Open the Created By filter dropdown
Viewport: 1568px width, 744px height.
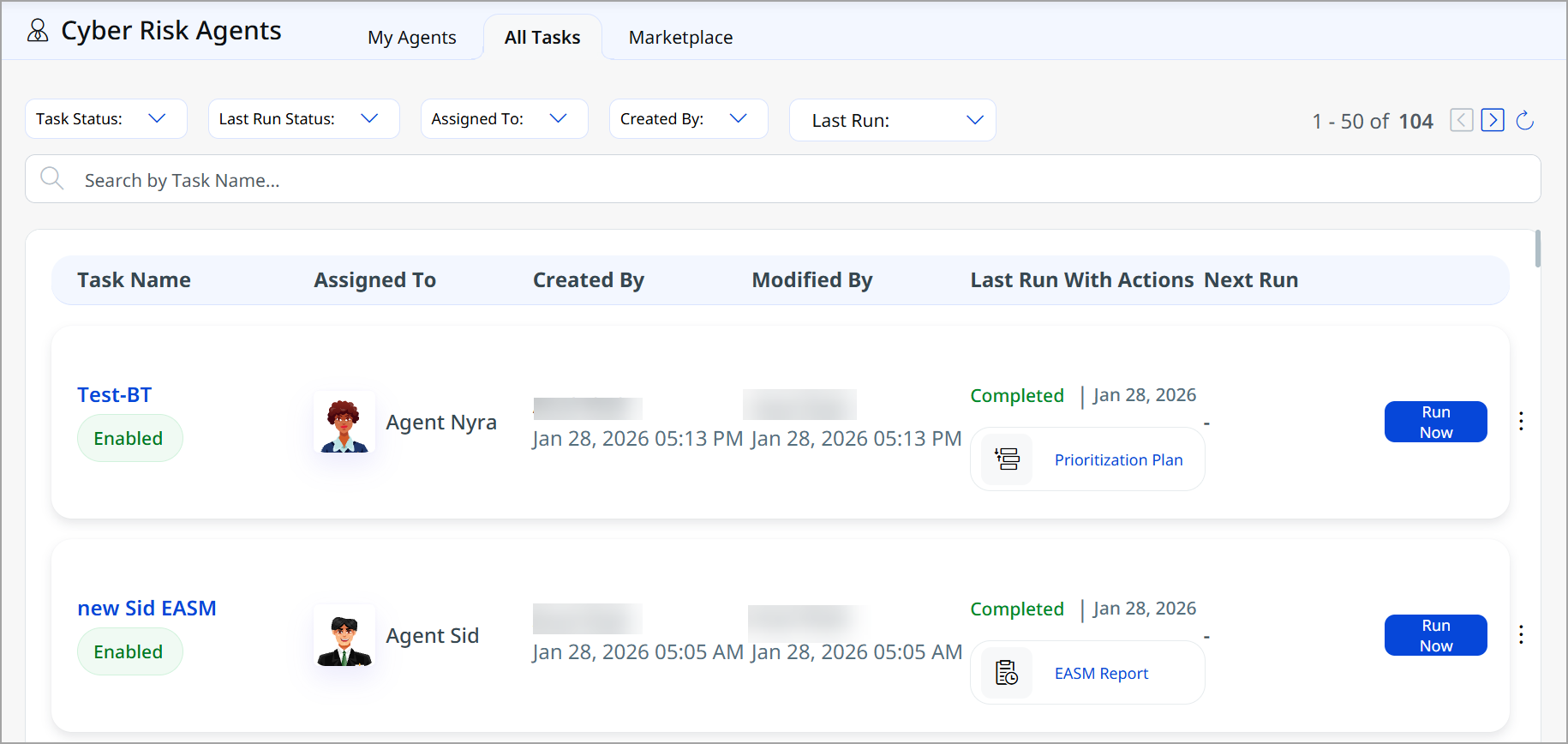689,119
